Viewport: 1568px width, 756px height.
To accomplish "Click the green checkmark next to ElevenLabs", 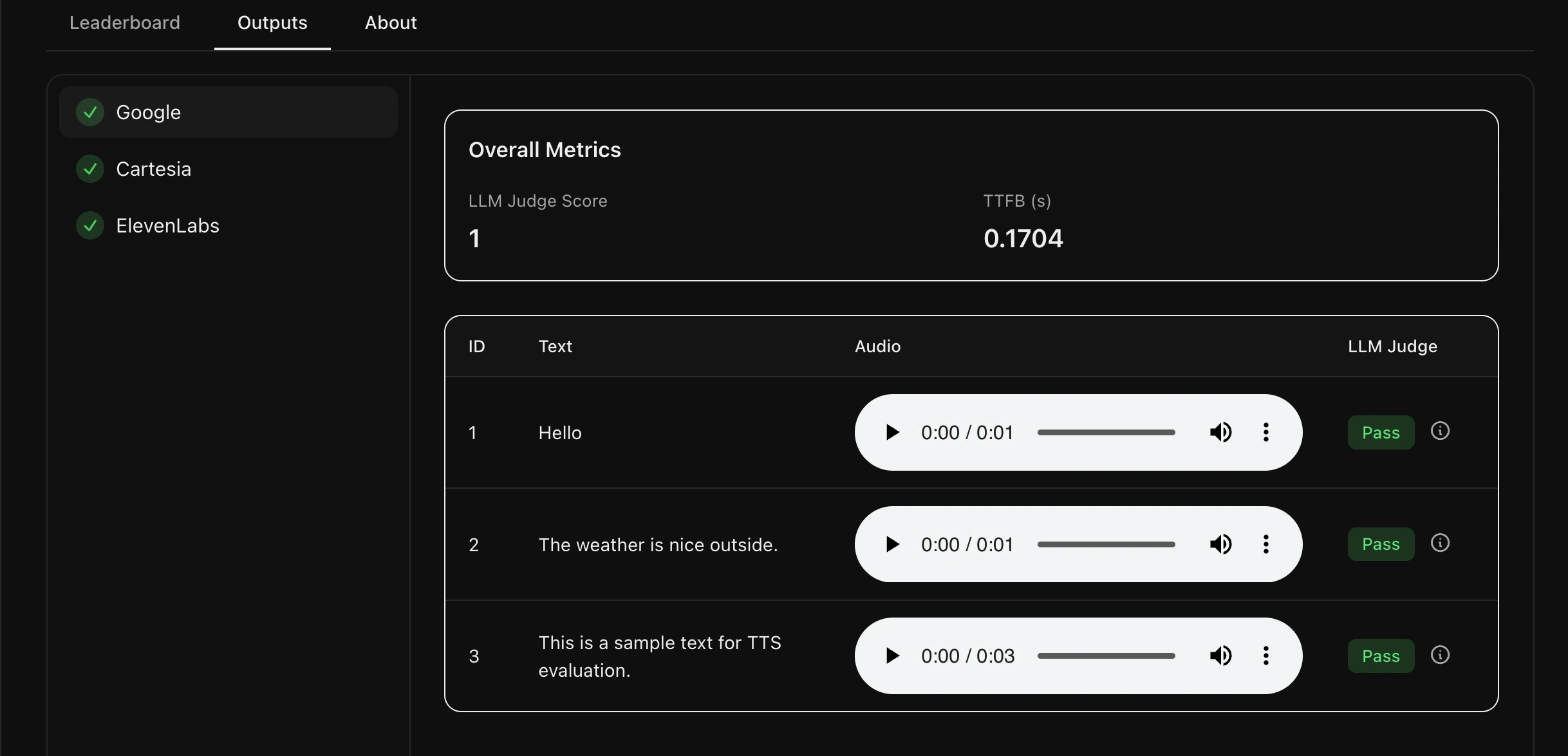I will 89,225.
